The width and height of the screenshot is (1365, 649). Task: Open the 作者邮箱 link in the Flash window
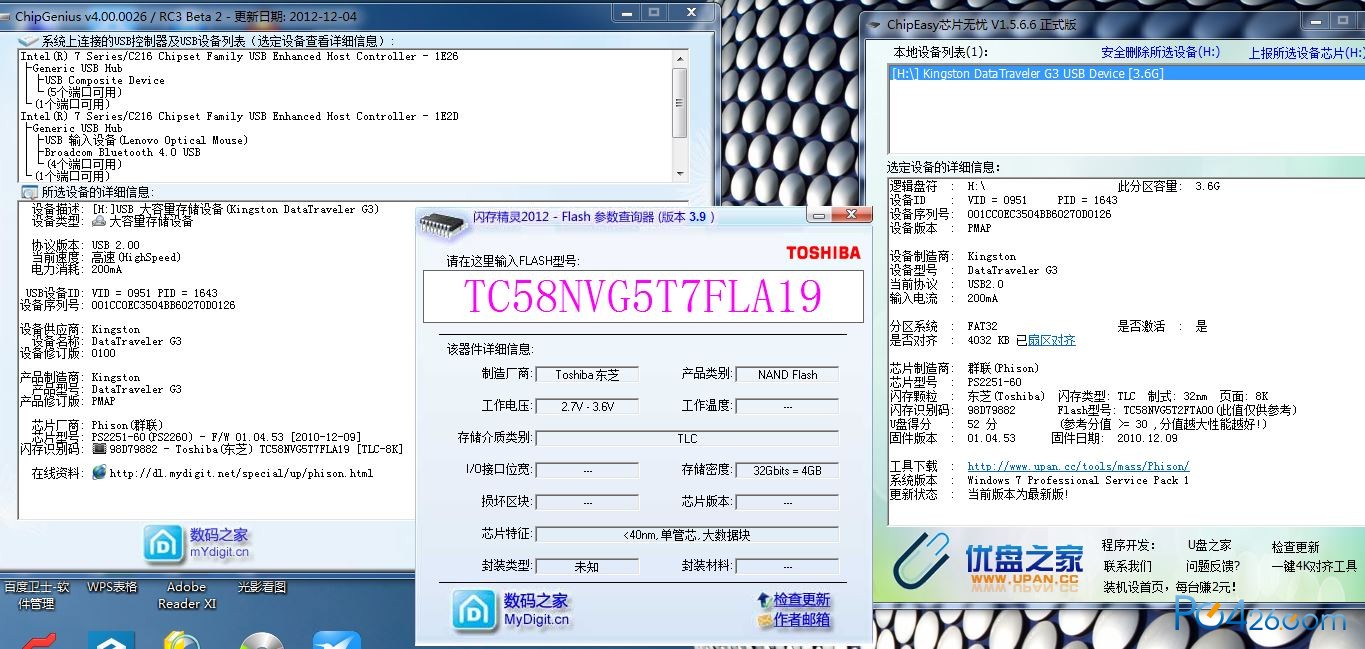tap(802, 620)
